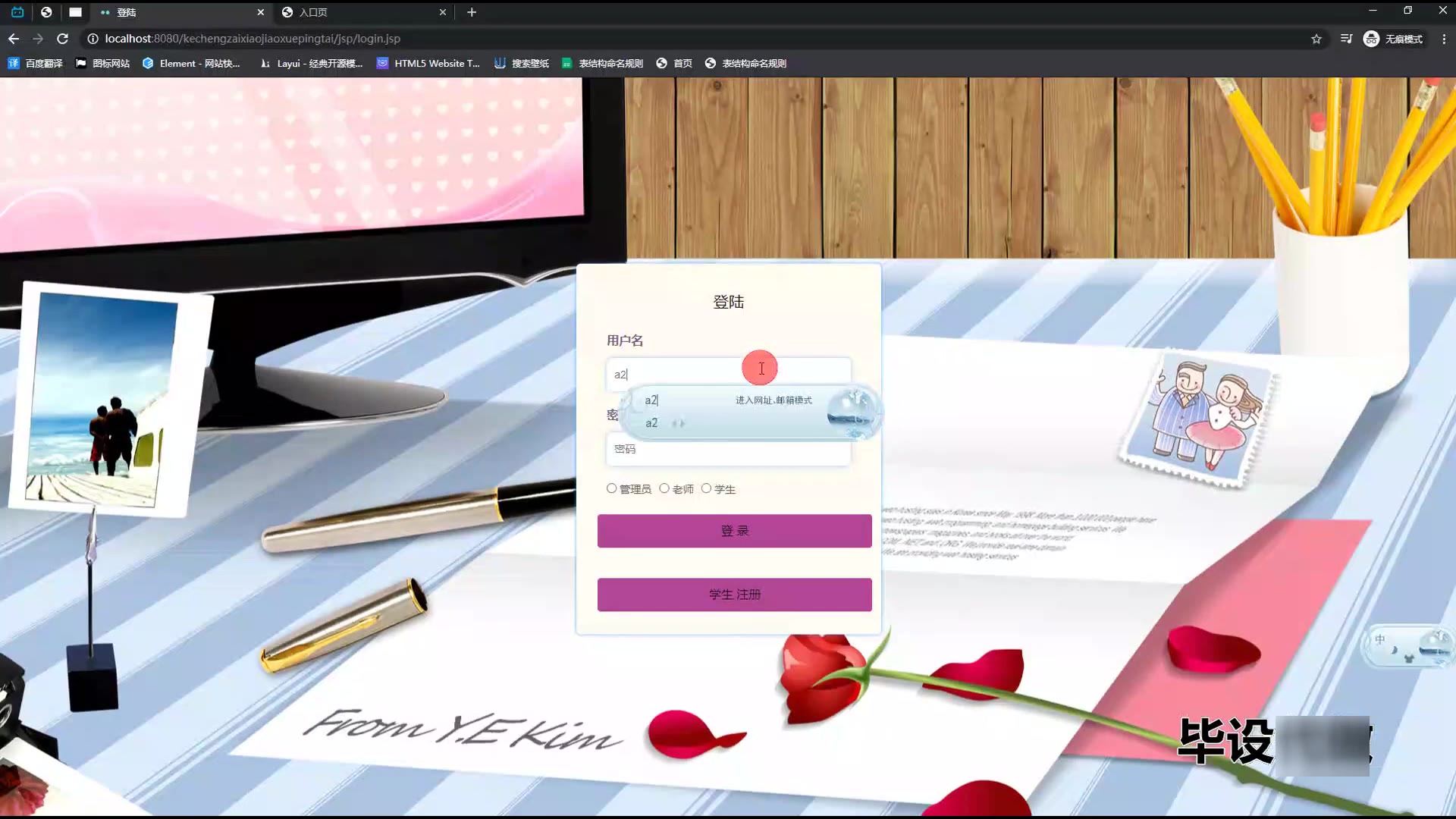Image resolution: width=1456 pixels, height=819 pixels.
Task: Reload the login page
Action: click(x=63, y=39)
